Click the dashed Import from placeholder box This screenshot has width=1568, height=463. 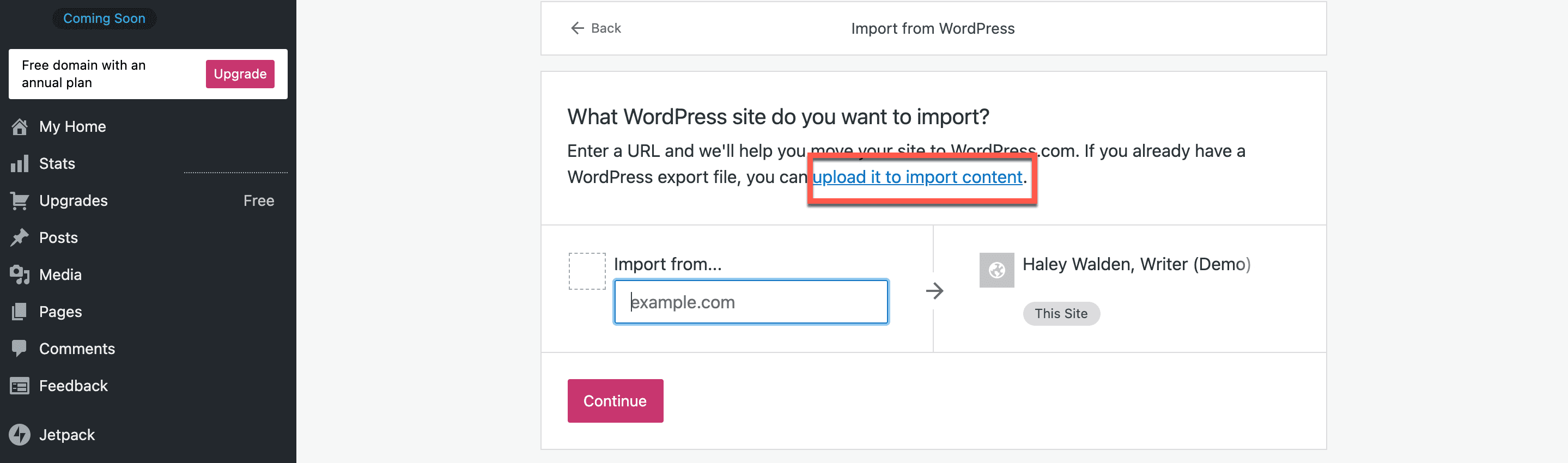587,271
